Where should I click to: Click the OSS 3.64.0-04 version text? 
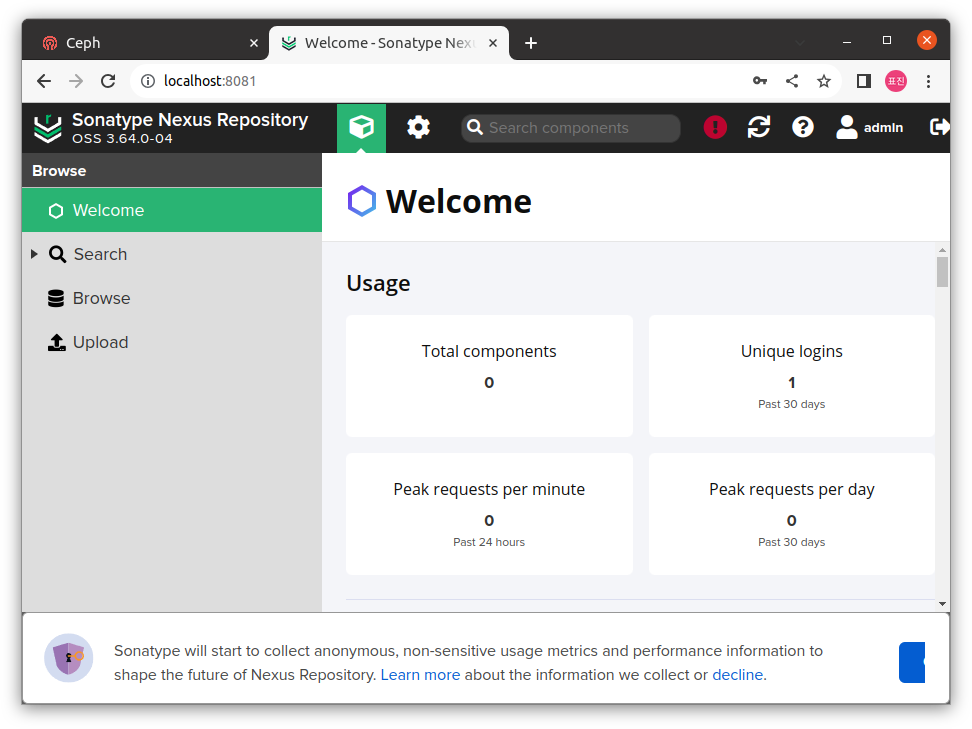pos(122,139)
